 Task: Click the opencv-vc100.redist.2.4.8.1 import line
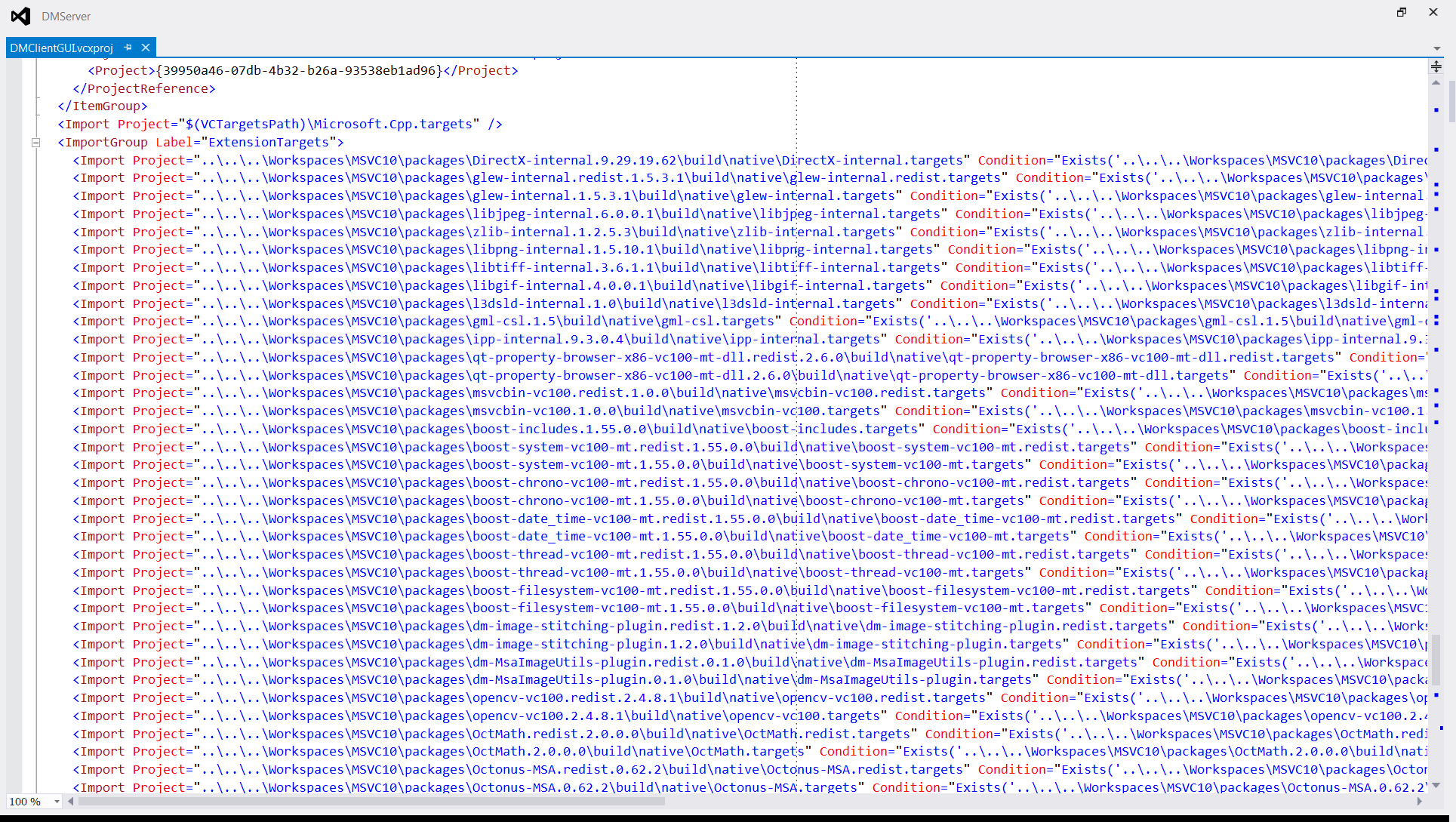click(750, 697)
